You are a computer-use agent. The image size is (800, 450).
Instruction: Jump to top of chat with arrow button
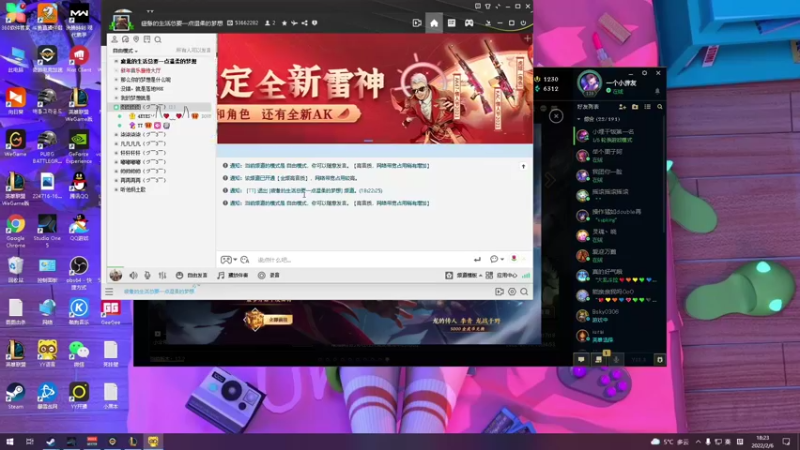pos(523,166)
